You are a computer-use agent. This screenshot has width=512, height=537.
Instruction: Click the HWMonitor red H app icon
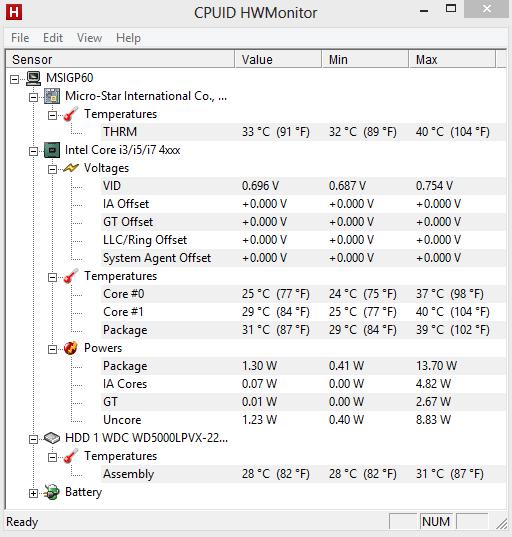pyautogui.click(x=14, y=12)
